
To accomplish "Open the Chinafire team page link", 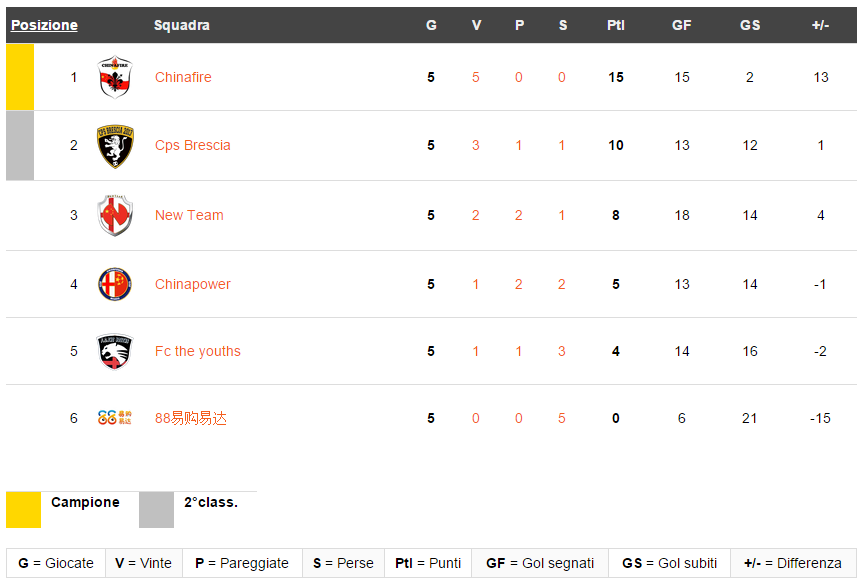I will click(x=183, y=77).
